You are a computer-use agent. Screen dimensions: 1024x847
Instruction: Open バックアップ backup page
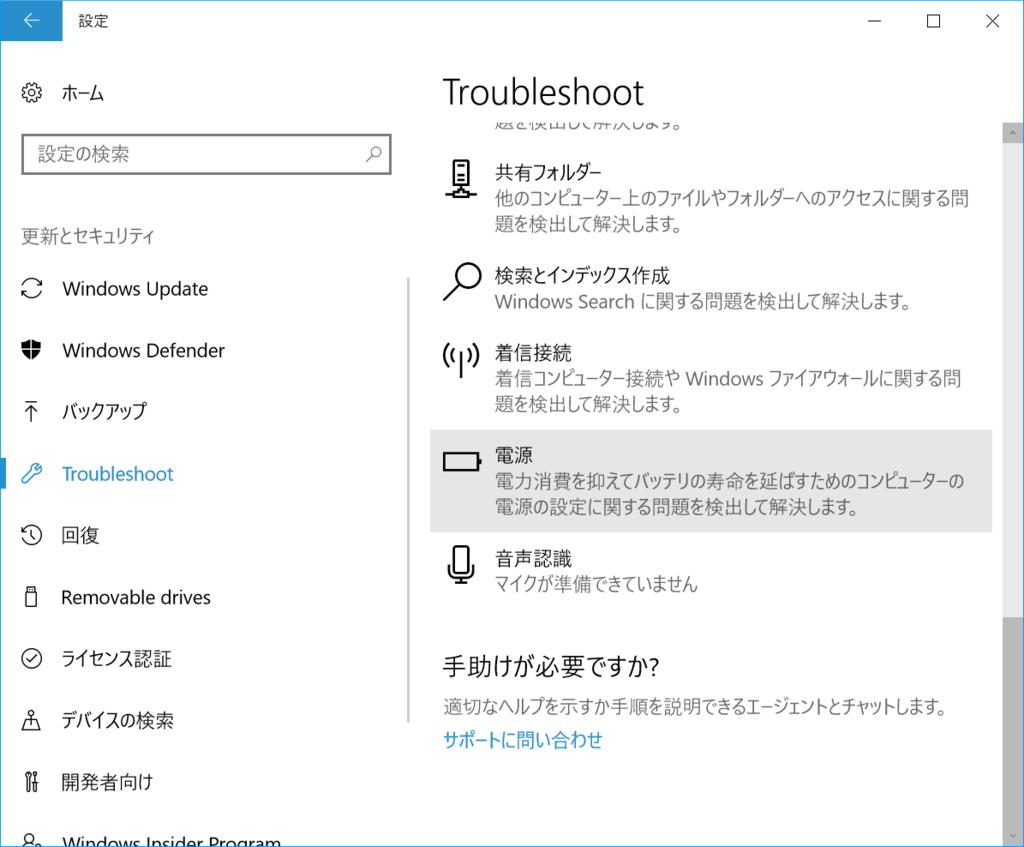pos(104,411)
